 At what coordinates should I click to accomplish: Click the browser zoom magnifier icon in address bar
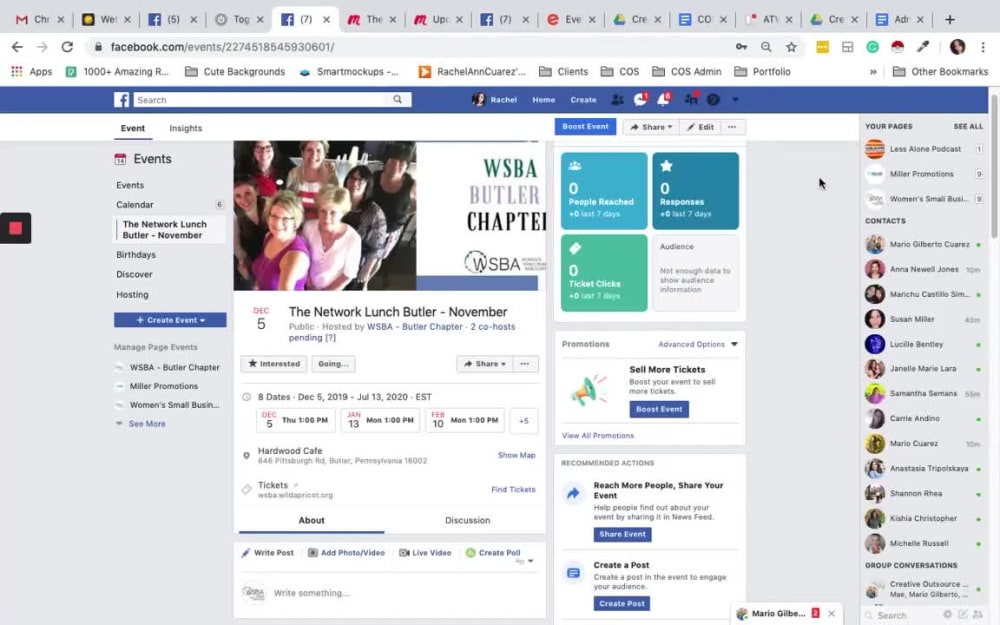(766, 47)
